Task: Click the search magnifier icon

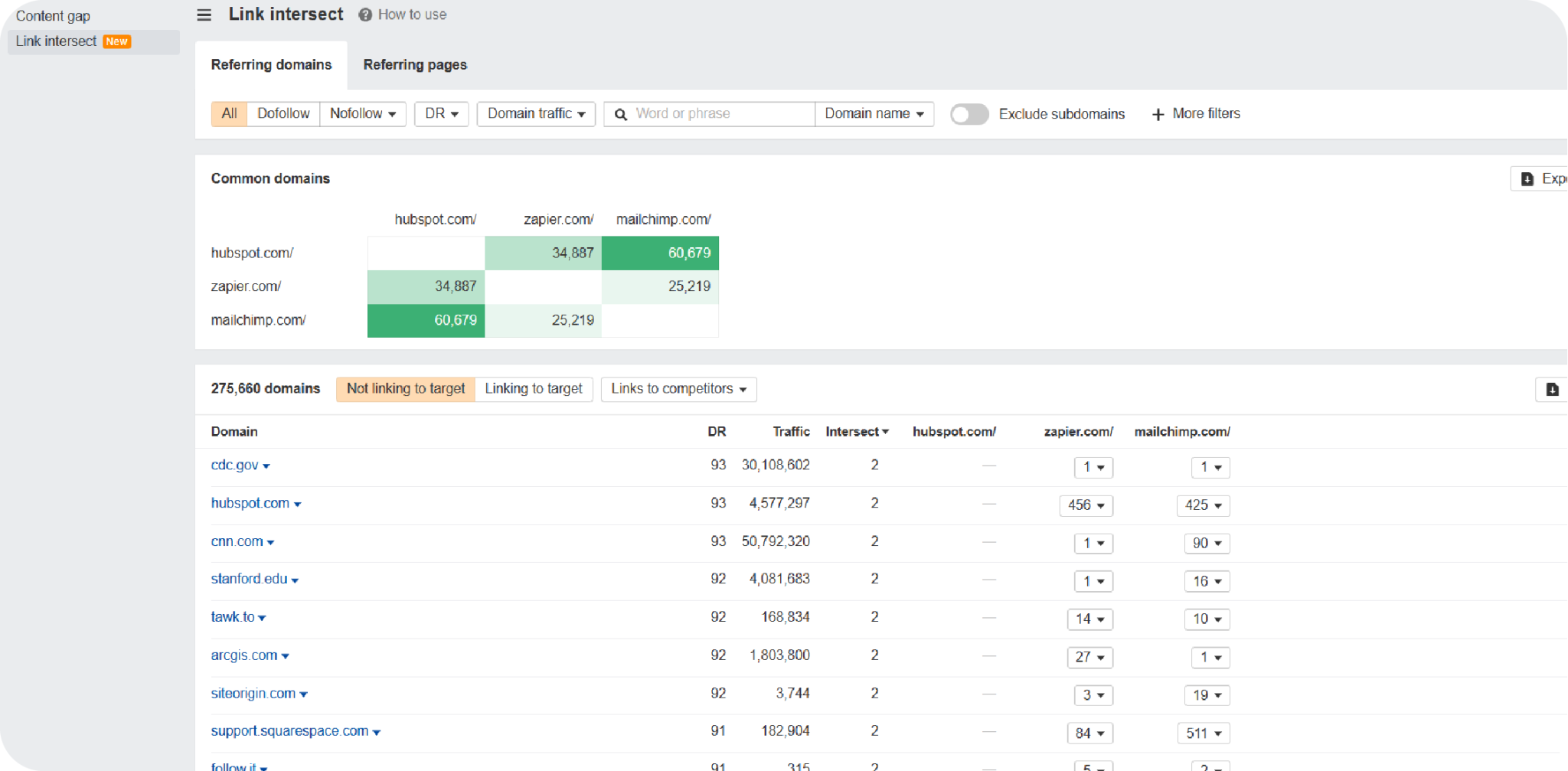Action: coord(621,114)
